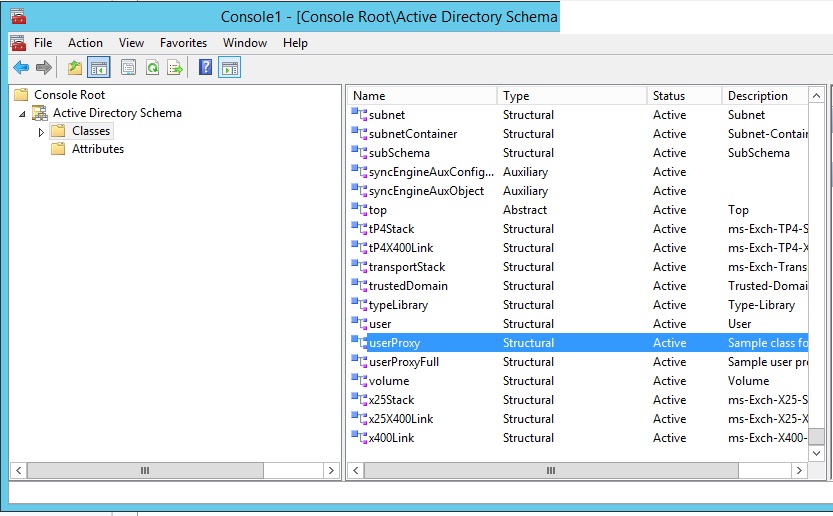The width and height of the screenshot is (833, 516).
Task: Click Auxiliary type for syncEngineAuxObject row
Action: click(525, 191)
